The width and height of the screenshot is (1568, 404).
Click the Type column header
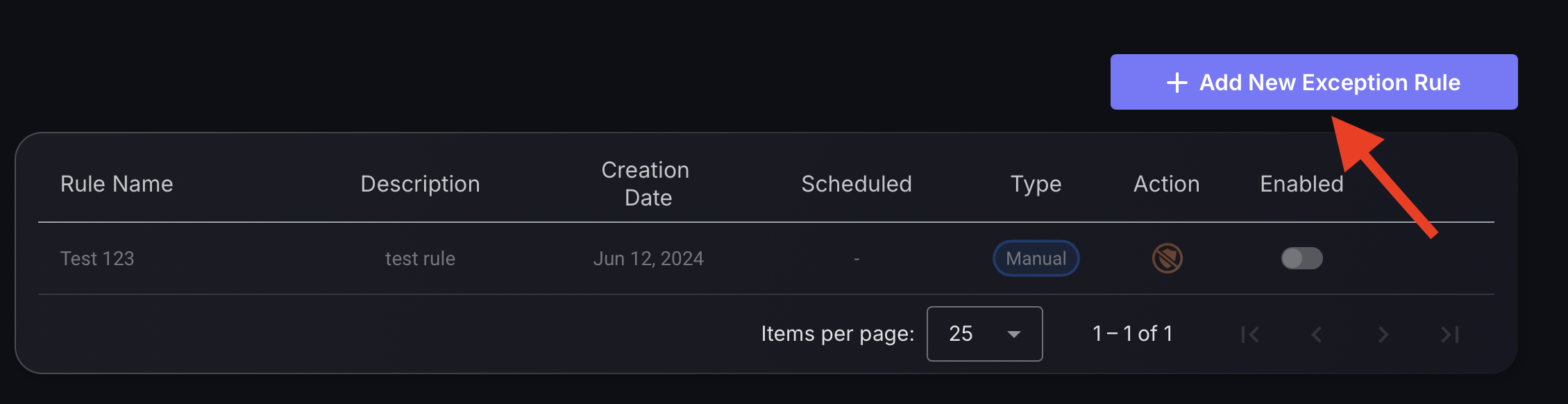(x=1036, y=184)
